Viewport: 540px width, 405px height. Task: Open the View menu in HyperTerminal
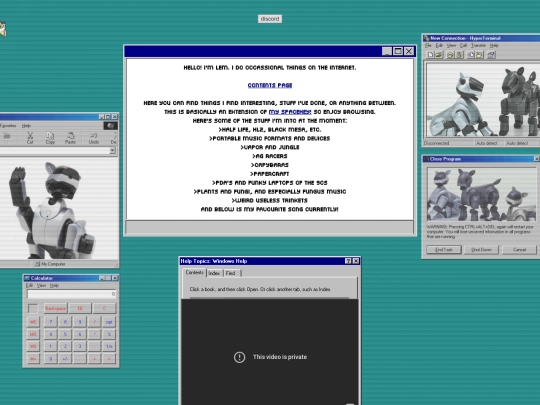pos(451,45)
